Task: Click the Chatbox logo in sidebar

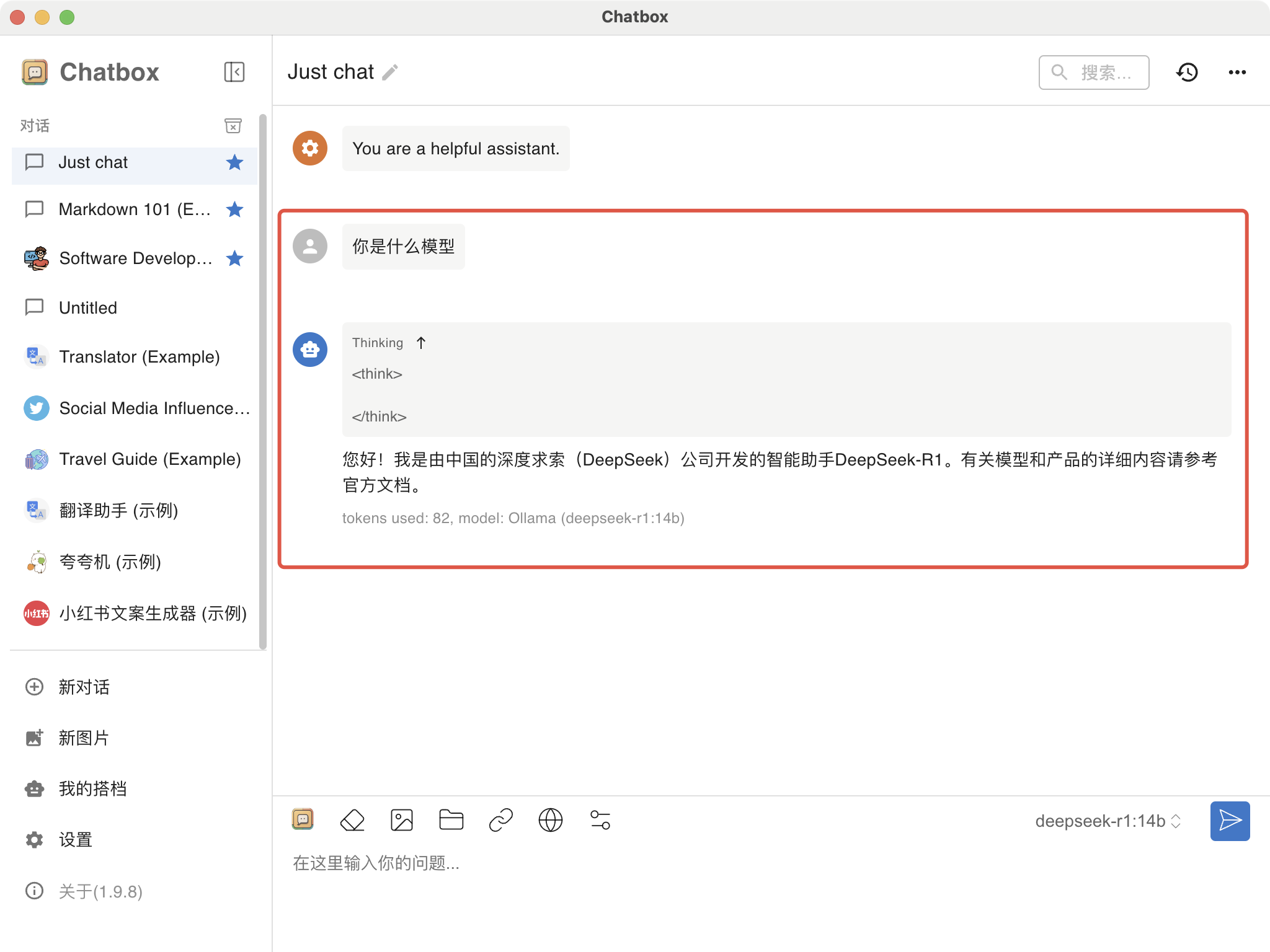Action: pyautogui.click(x=35, y=72)
